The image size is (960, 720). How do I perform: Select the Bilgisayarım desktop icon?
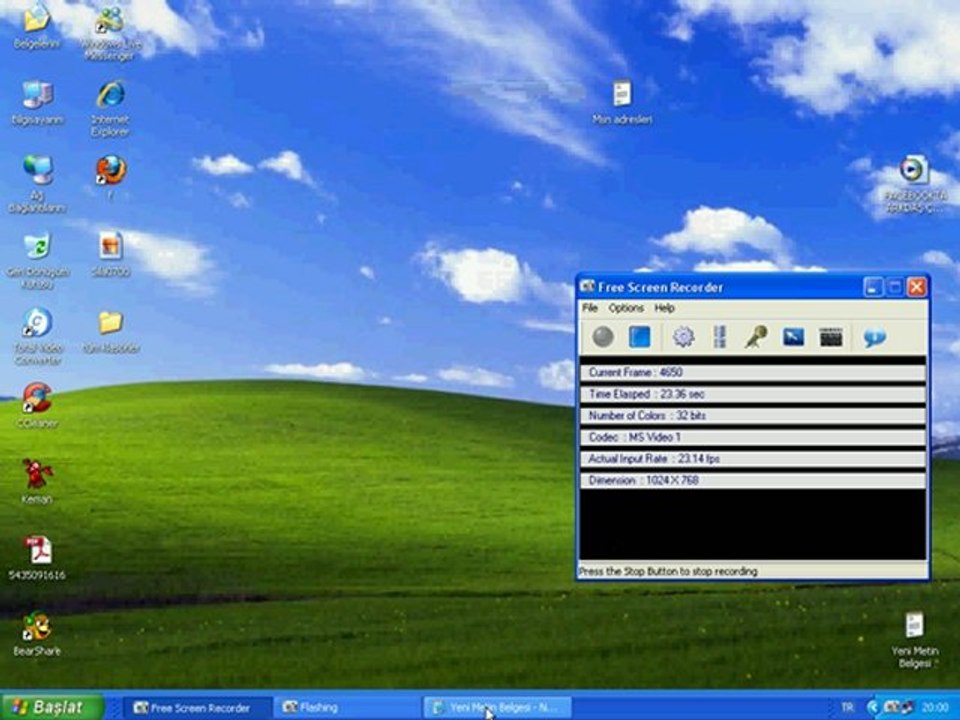37,103
